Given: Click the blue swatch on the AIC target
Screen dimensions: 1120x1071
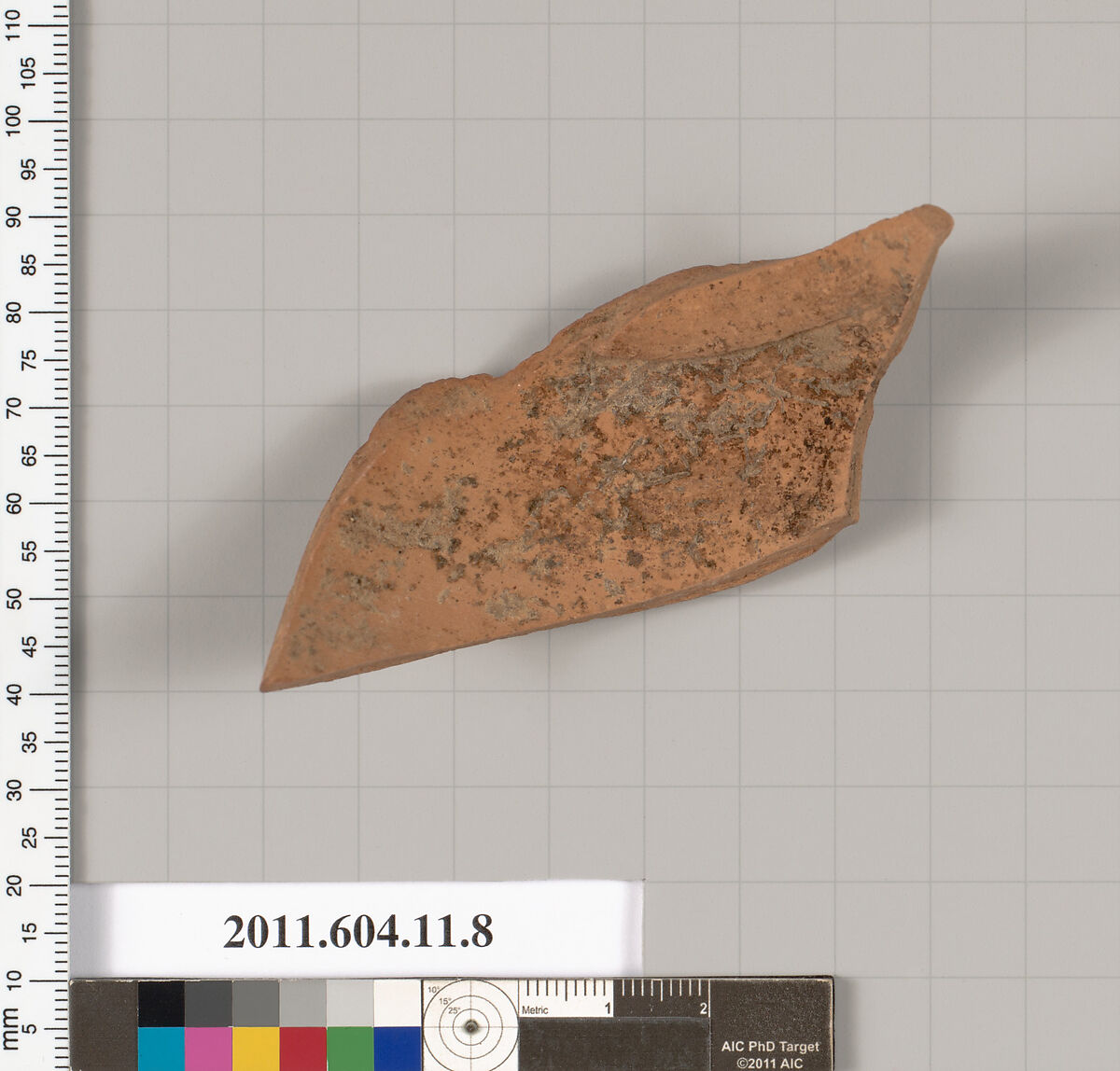Looking at the screenshot, I should click(x=394, y=1044).
